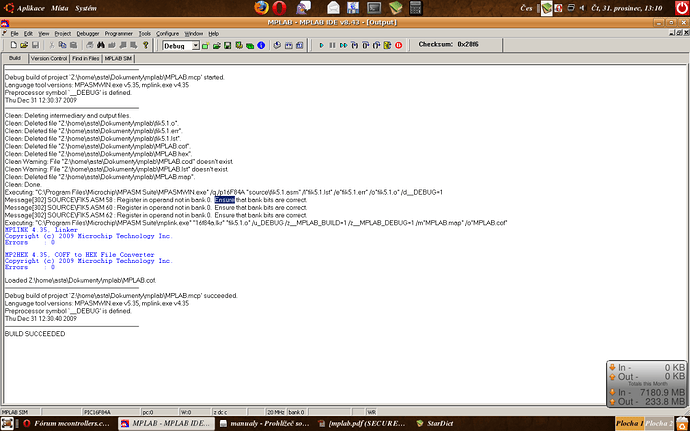
Task: Paste with the clipboard icon
Action: coord(73,45)
